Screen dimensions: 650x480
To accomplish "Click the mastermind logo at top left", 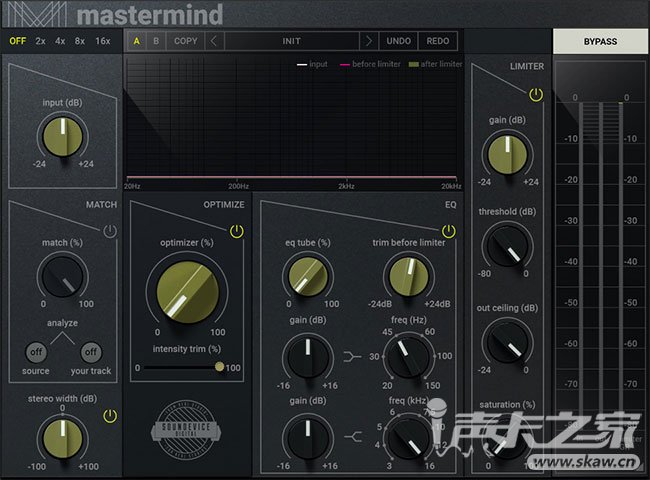I will [x=115, y=15].
